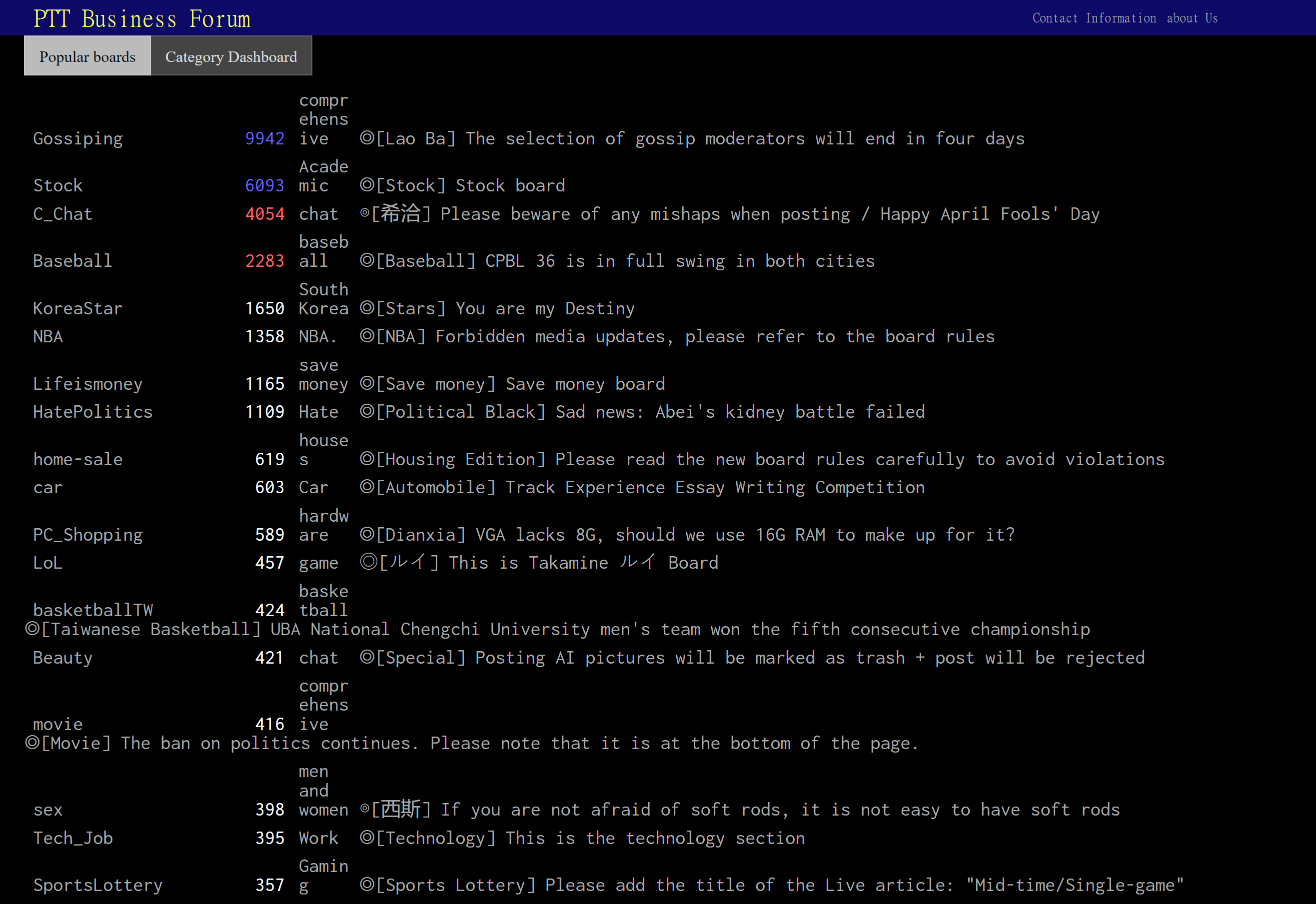The image size is (1316, 904).
Task: Switch to the Category Dashboard tab
Action: [x=230, y=56]
